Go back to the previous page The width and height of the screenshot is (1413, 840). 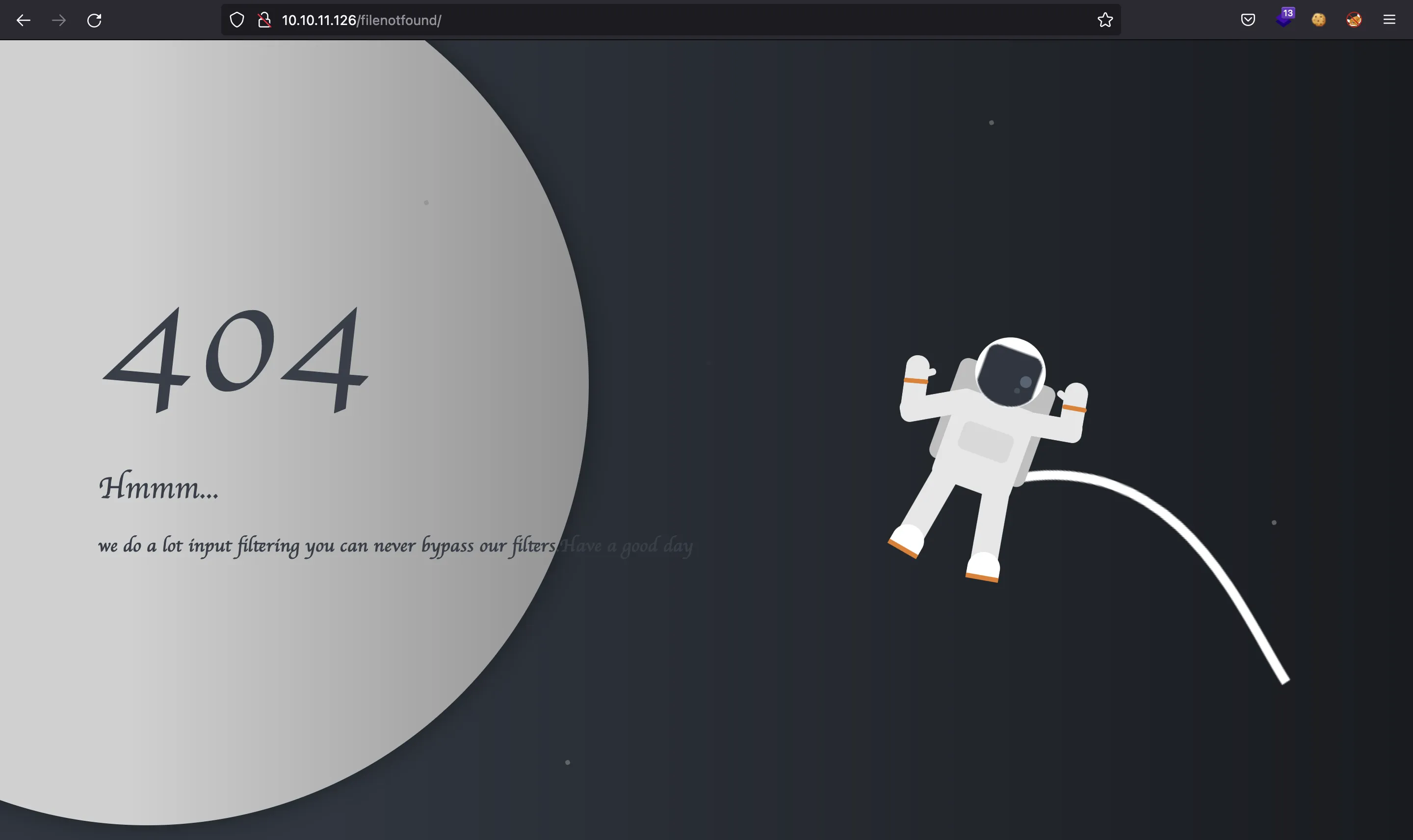23,21
